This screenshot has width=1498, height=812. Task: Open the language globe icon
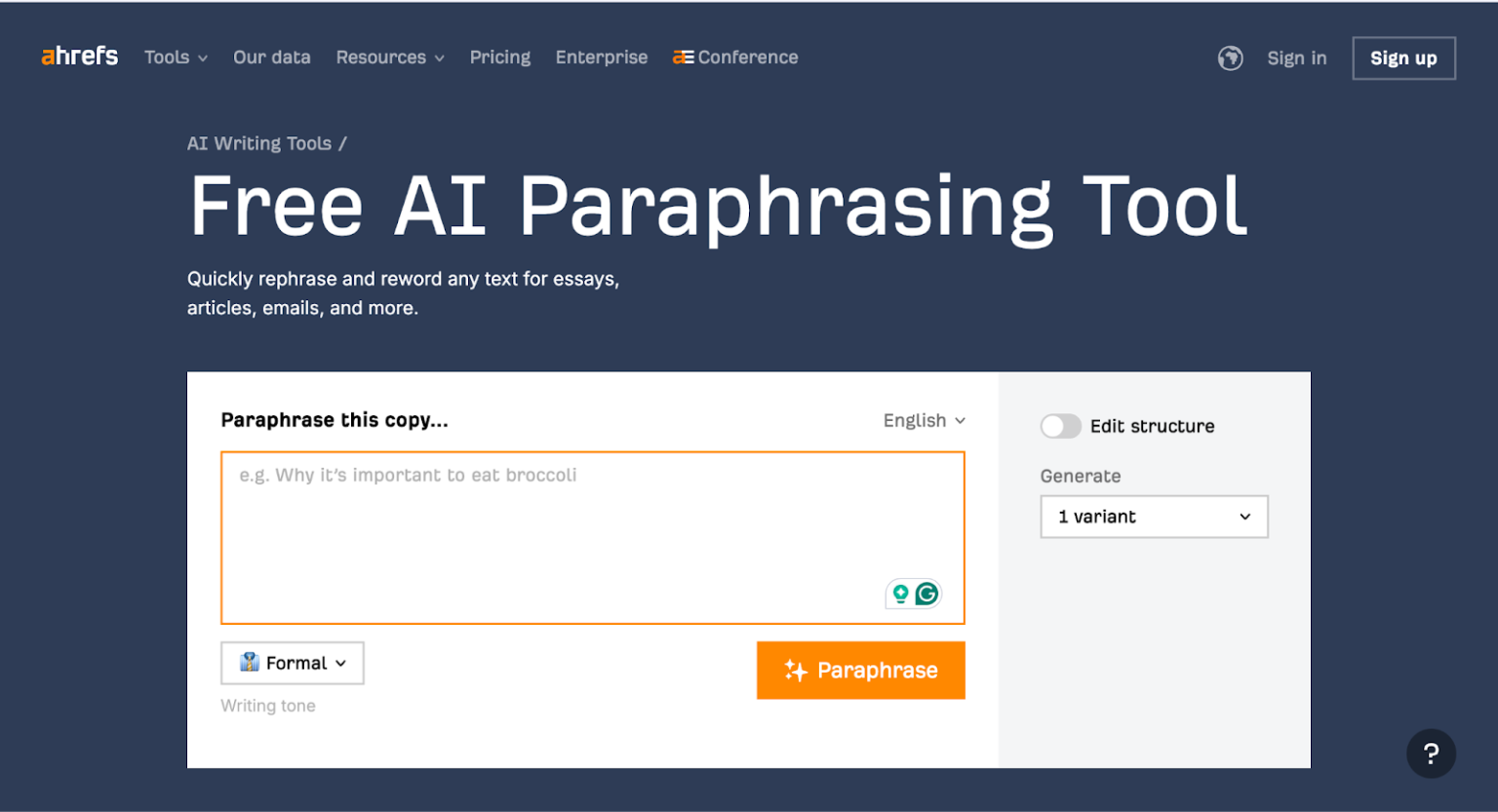click(1230, 58)
